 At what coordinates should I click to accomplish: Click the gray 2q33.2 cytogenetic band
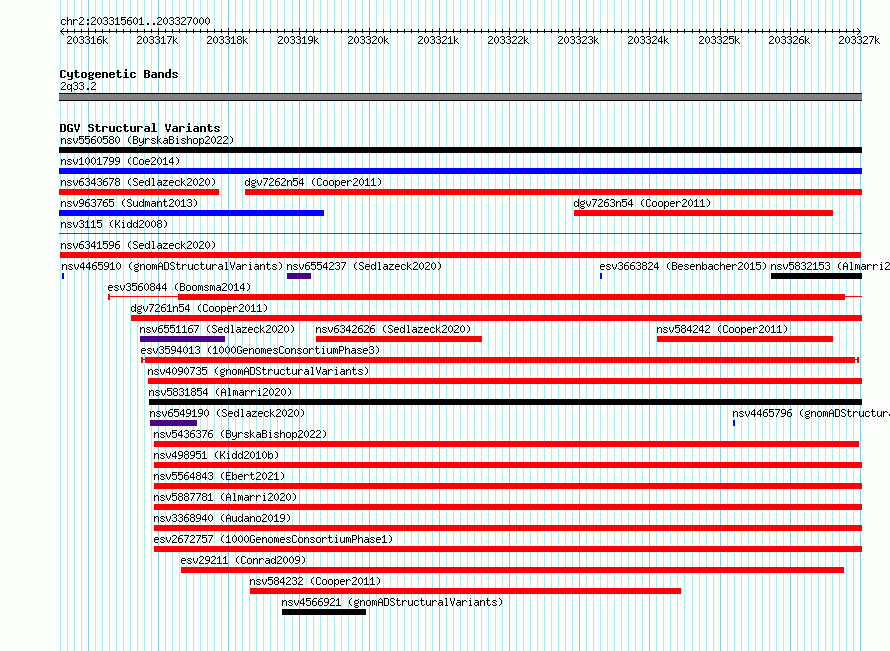[x=460, y=97]
